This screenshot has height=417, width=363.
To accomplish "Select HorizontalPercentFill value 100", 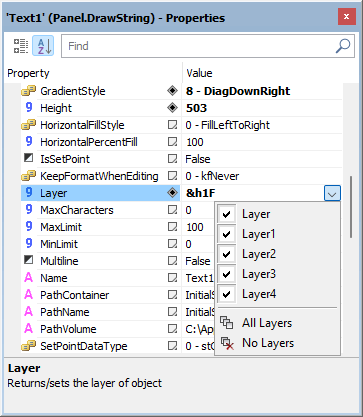I will [x=195, y=142].
